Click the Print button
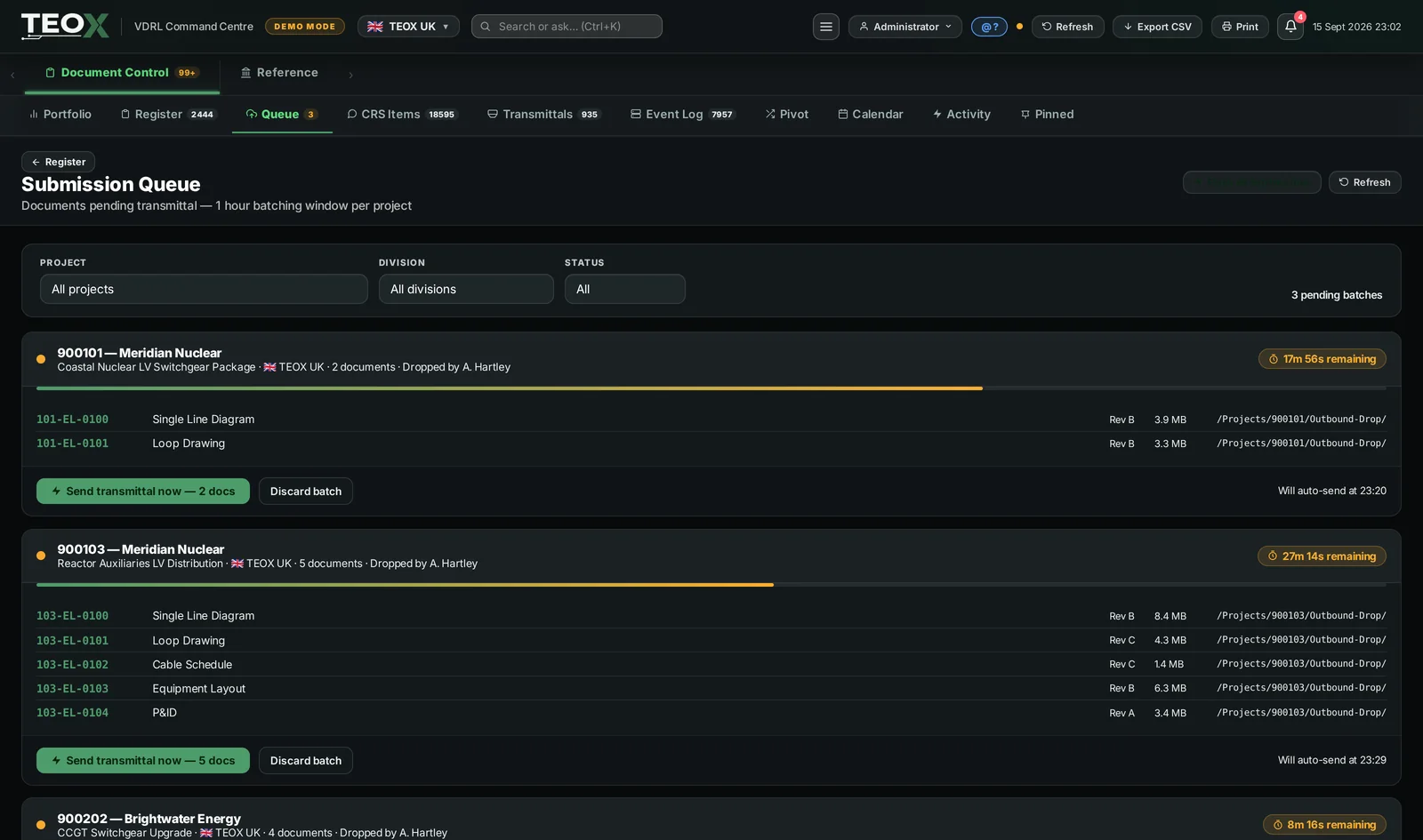Viewport: 1423px width, 840px height. 1240,27
